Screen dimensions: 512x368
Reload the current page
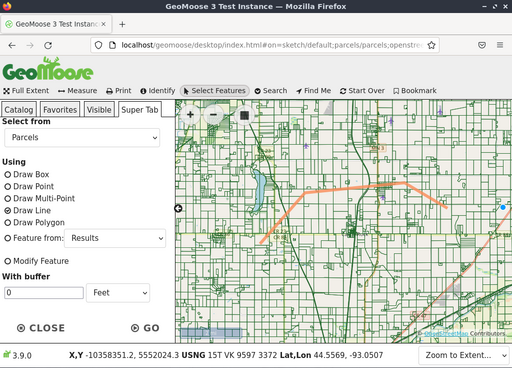[48, 45]
